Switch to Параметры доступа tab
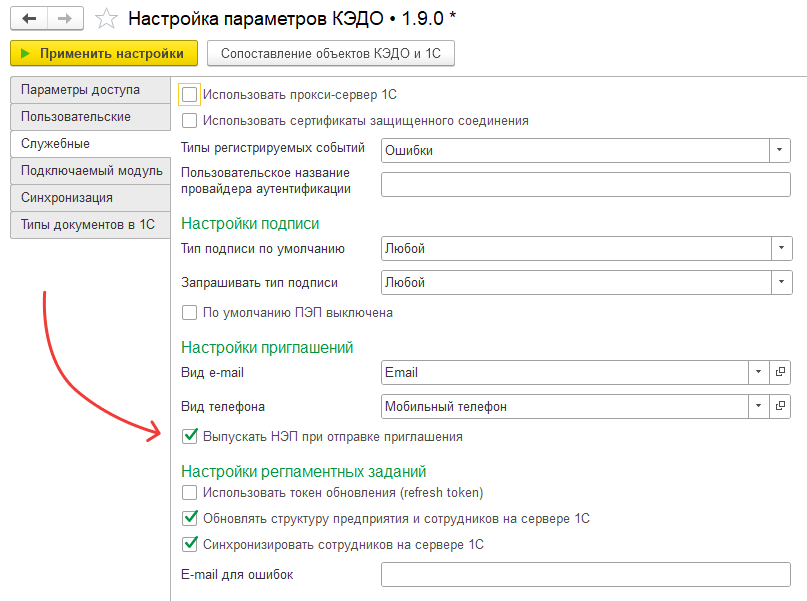 point(91,90)
